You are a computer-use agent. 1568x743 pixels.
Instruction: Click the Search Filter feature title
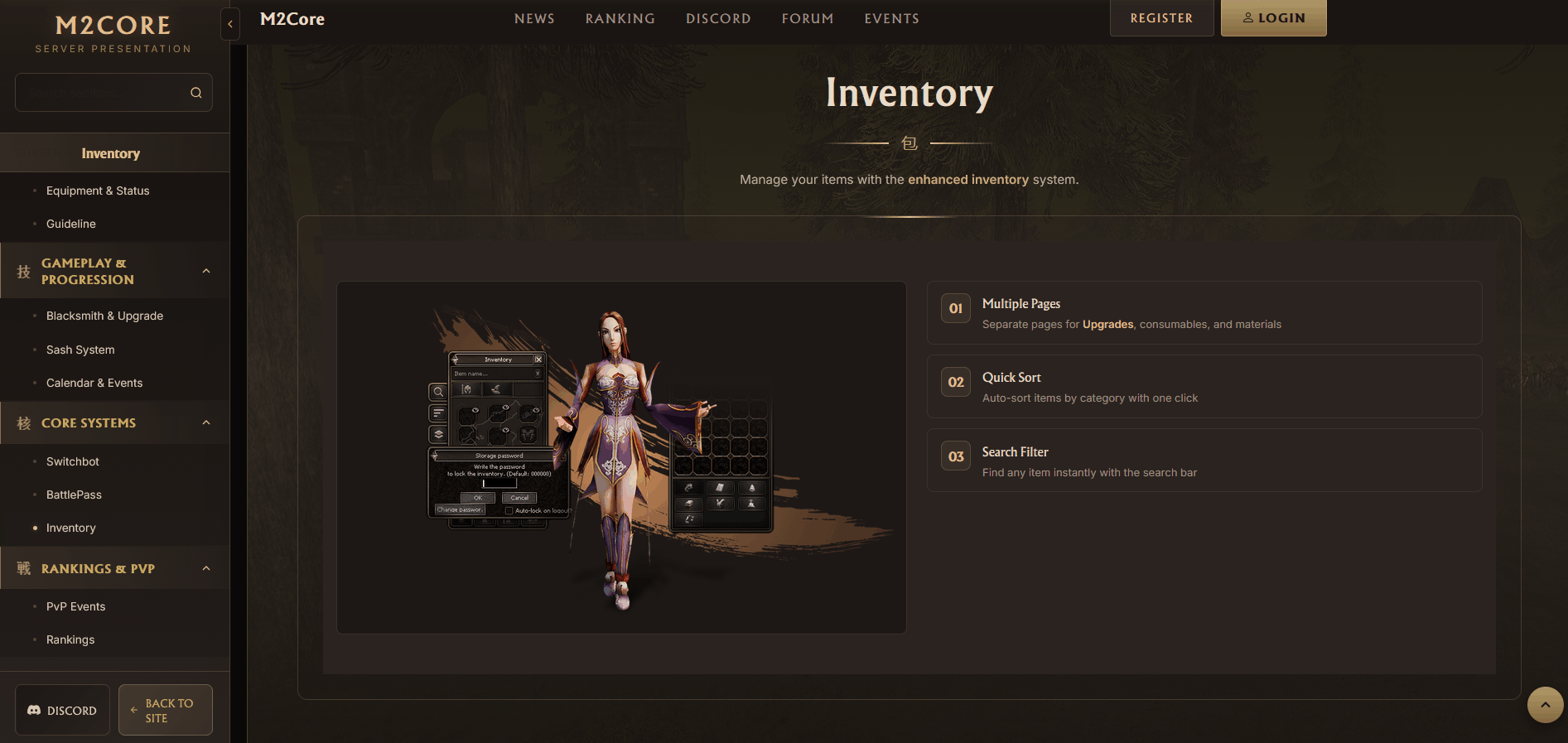[1016, 452]
